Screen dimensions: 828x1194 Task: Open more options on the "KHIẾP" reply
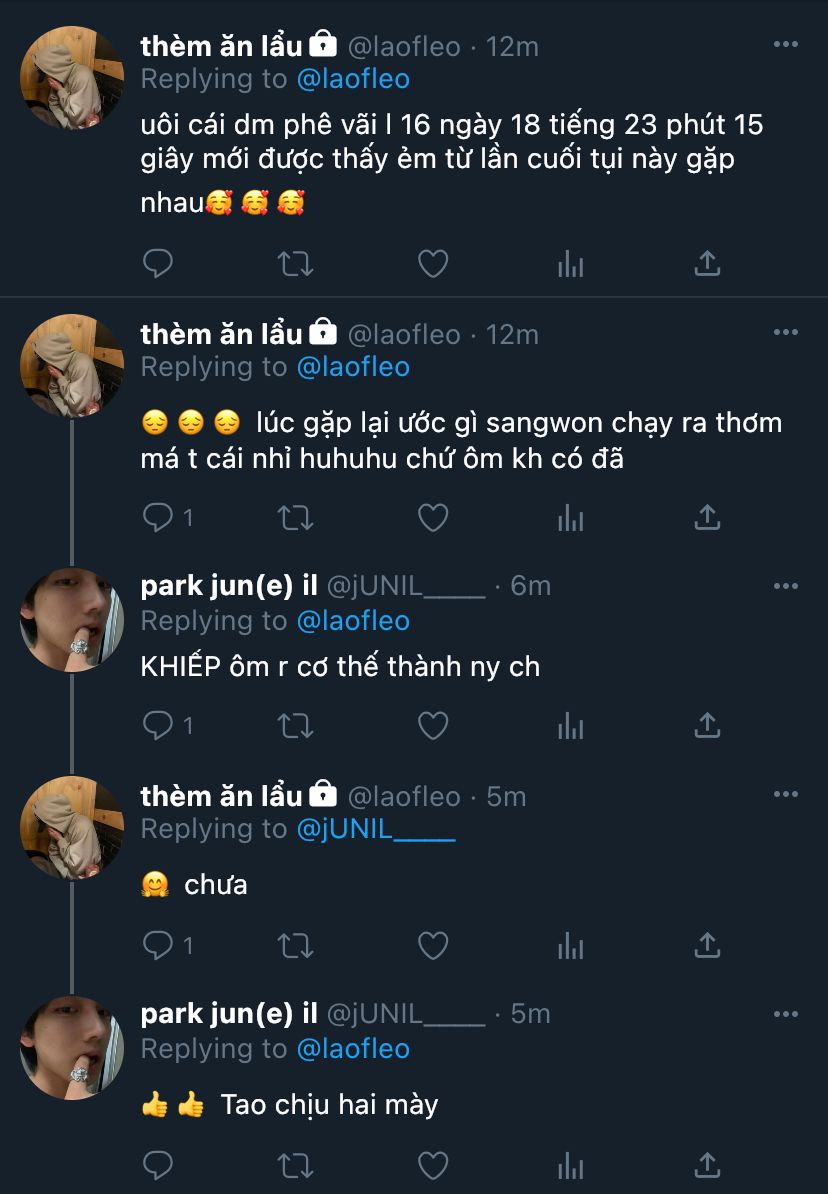(786, 585)
